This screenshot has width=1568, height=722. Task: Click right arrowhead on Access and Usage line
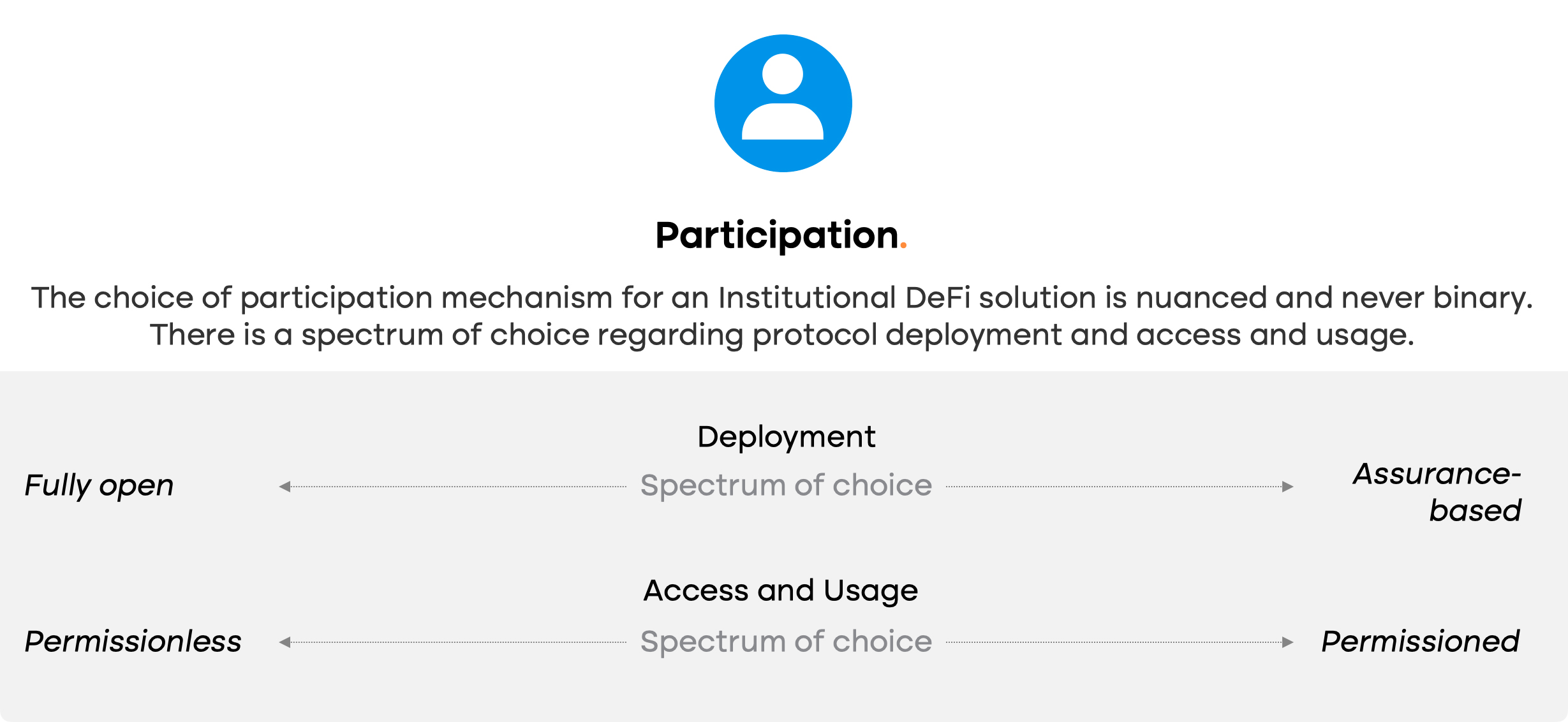tap(1287, 642)
